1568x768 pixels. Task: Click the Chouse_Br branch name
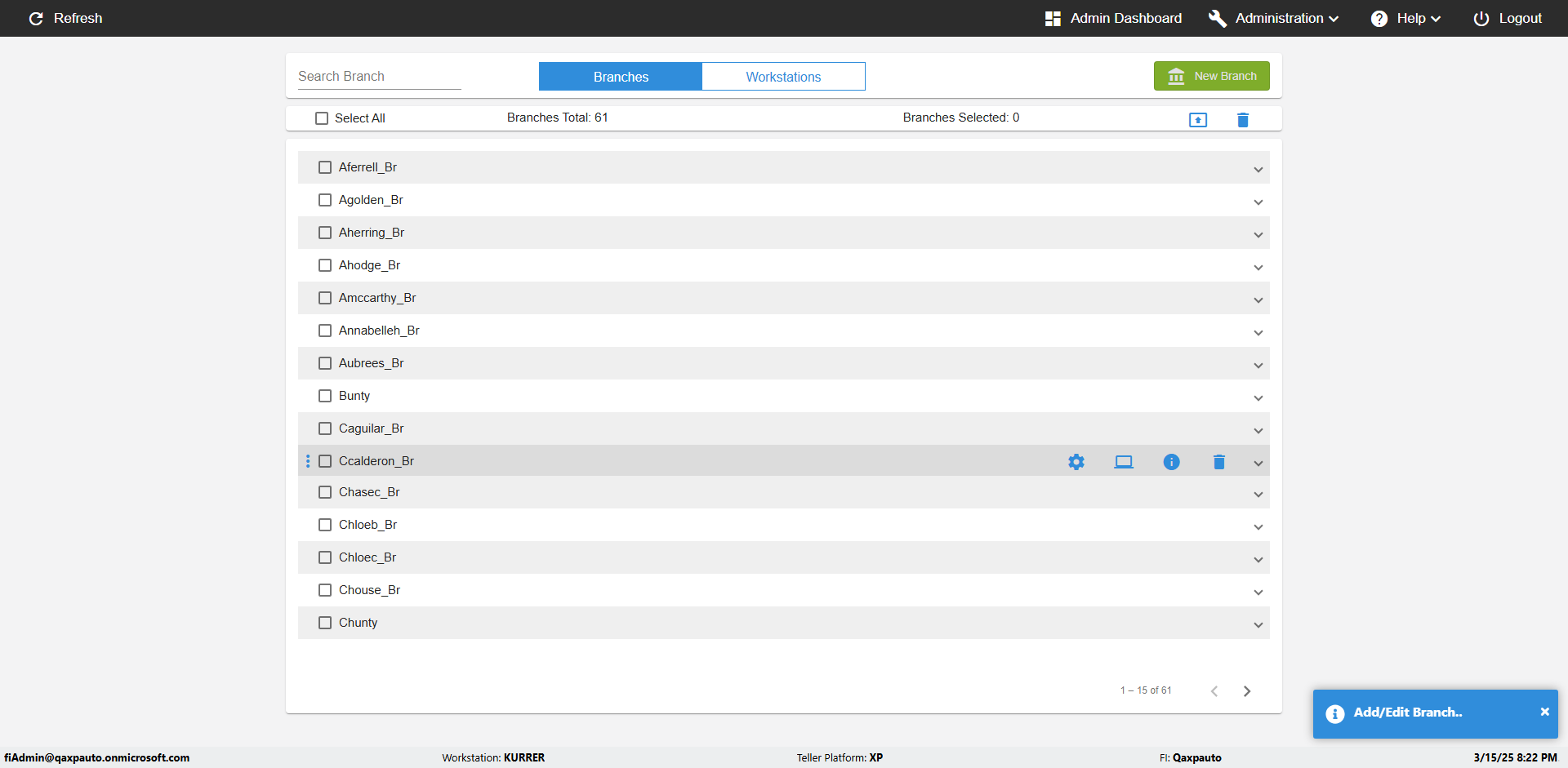coord(369,590)
